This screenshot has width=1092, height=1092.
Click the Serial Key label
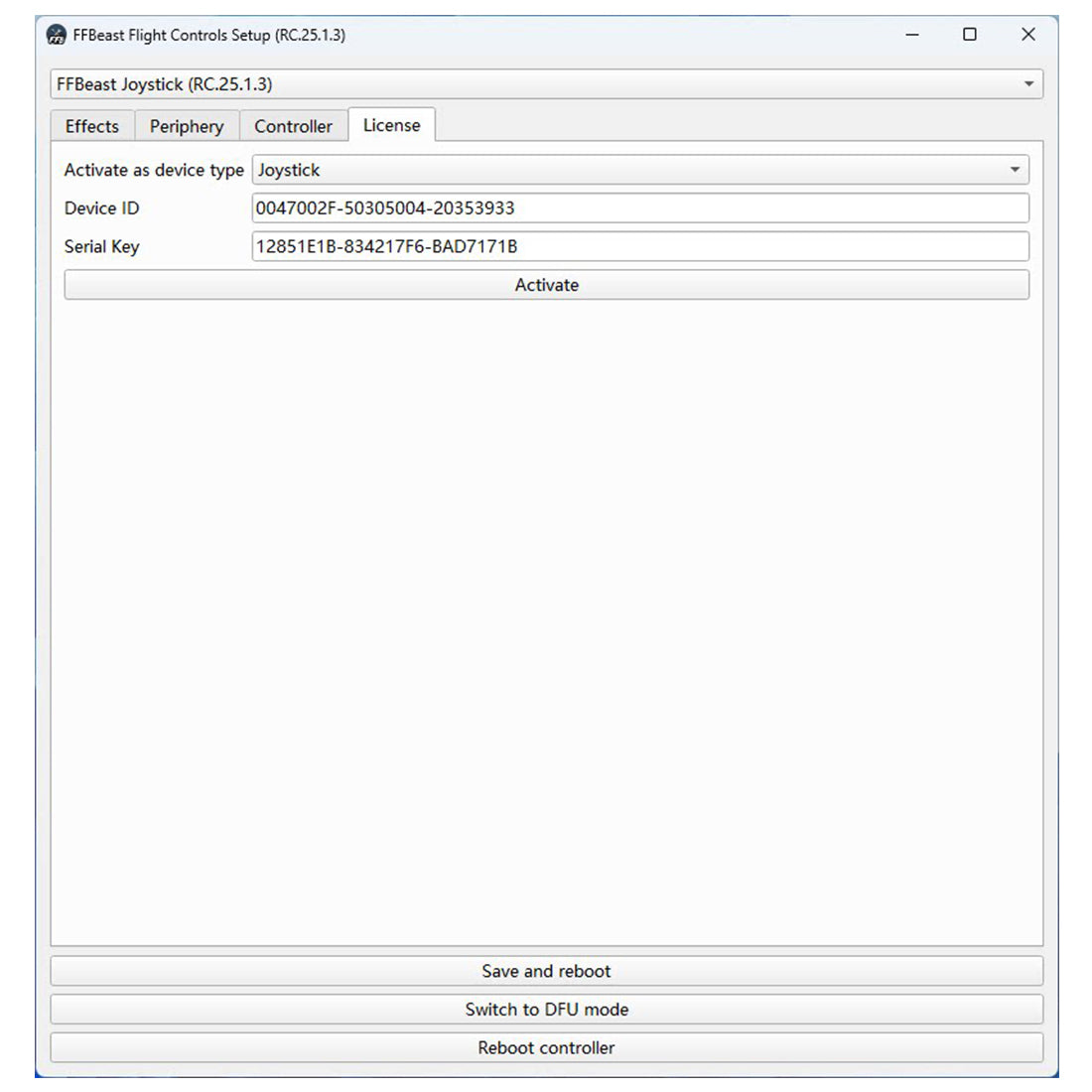click(x=102, y=246)
